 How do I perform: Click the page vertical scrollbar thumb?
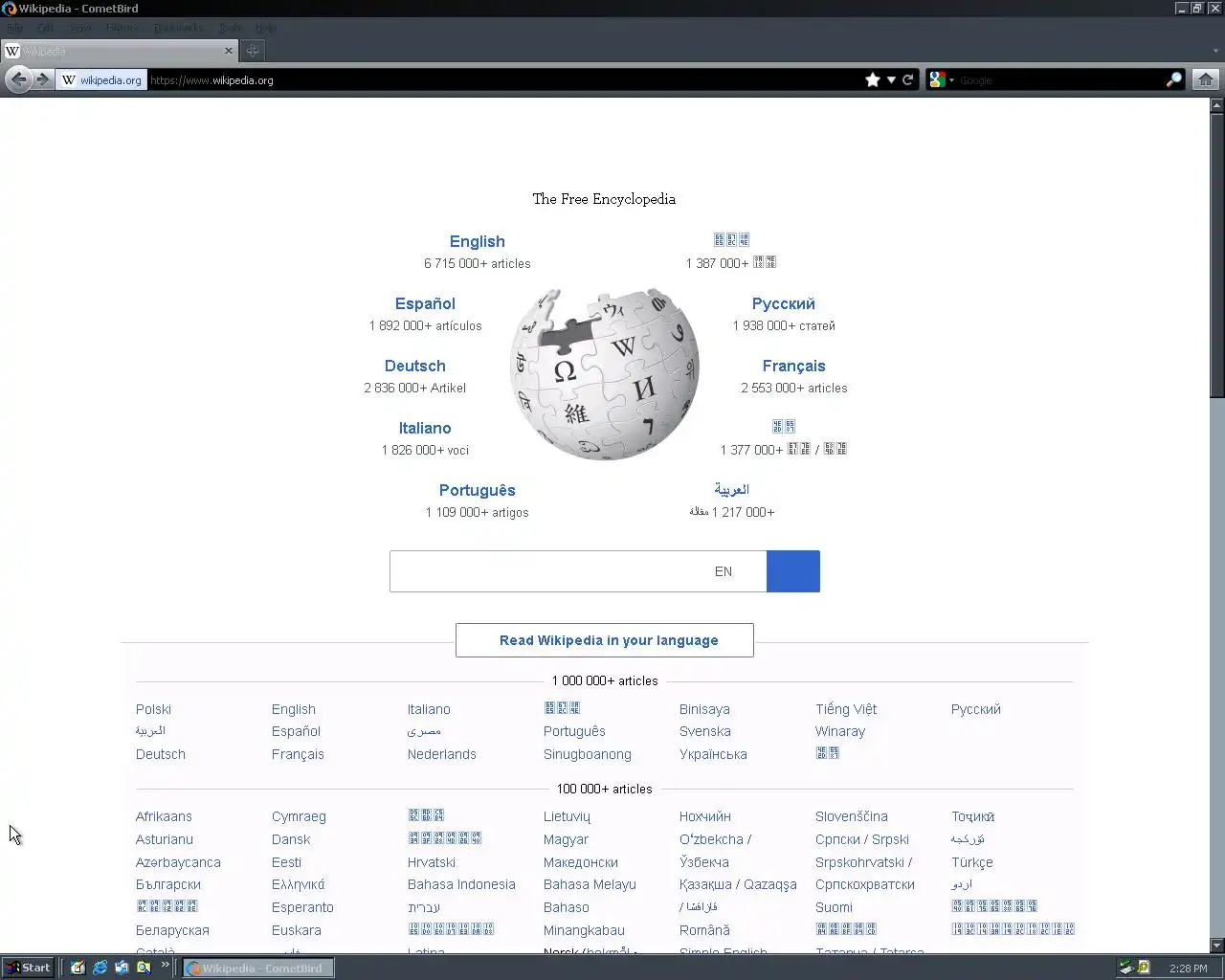pyautogui.click(x=1217, y=255)
